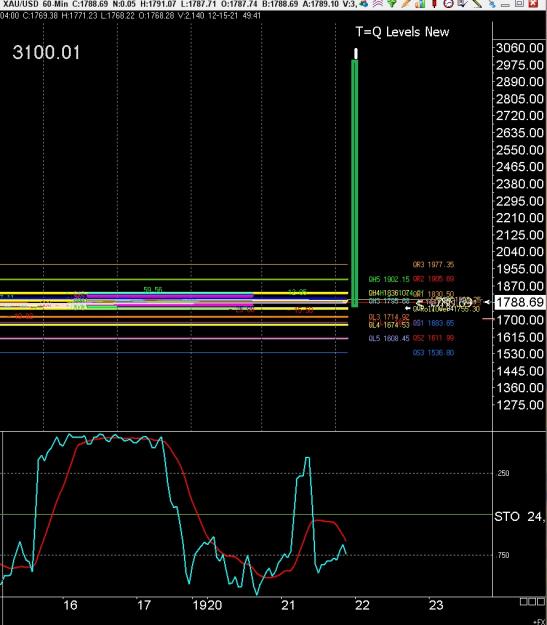Click the STO 24 indicator label
This screenshot has width=547, height=625.
click(519, 517)
